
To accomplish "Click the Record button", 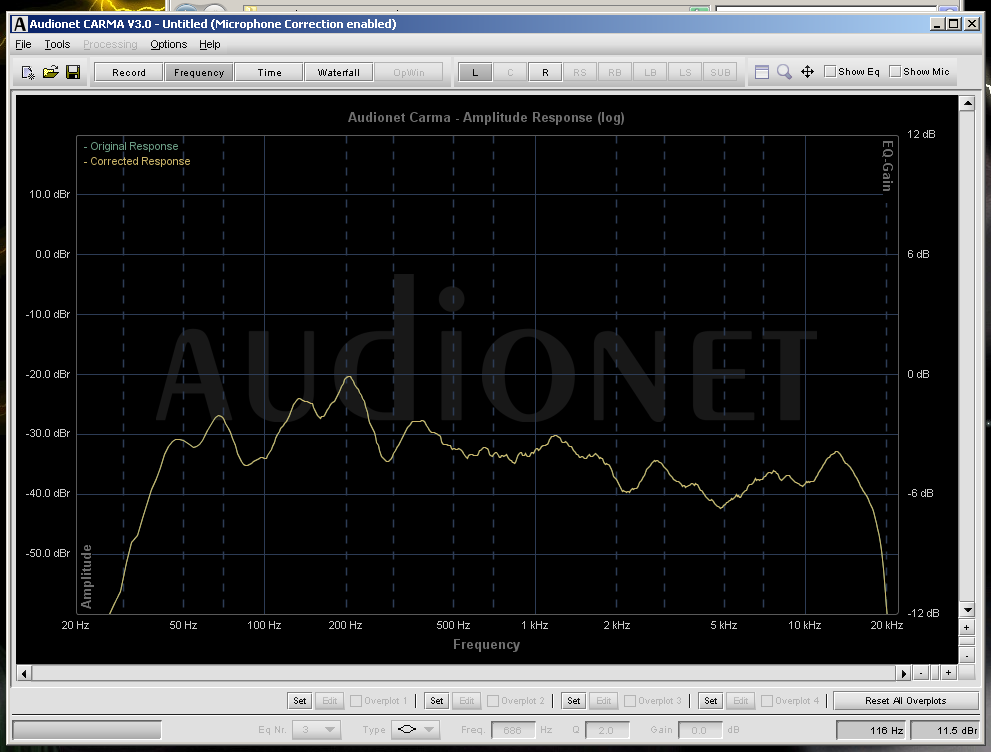I will coord(129,73).
